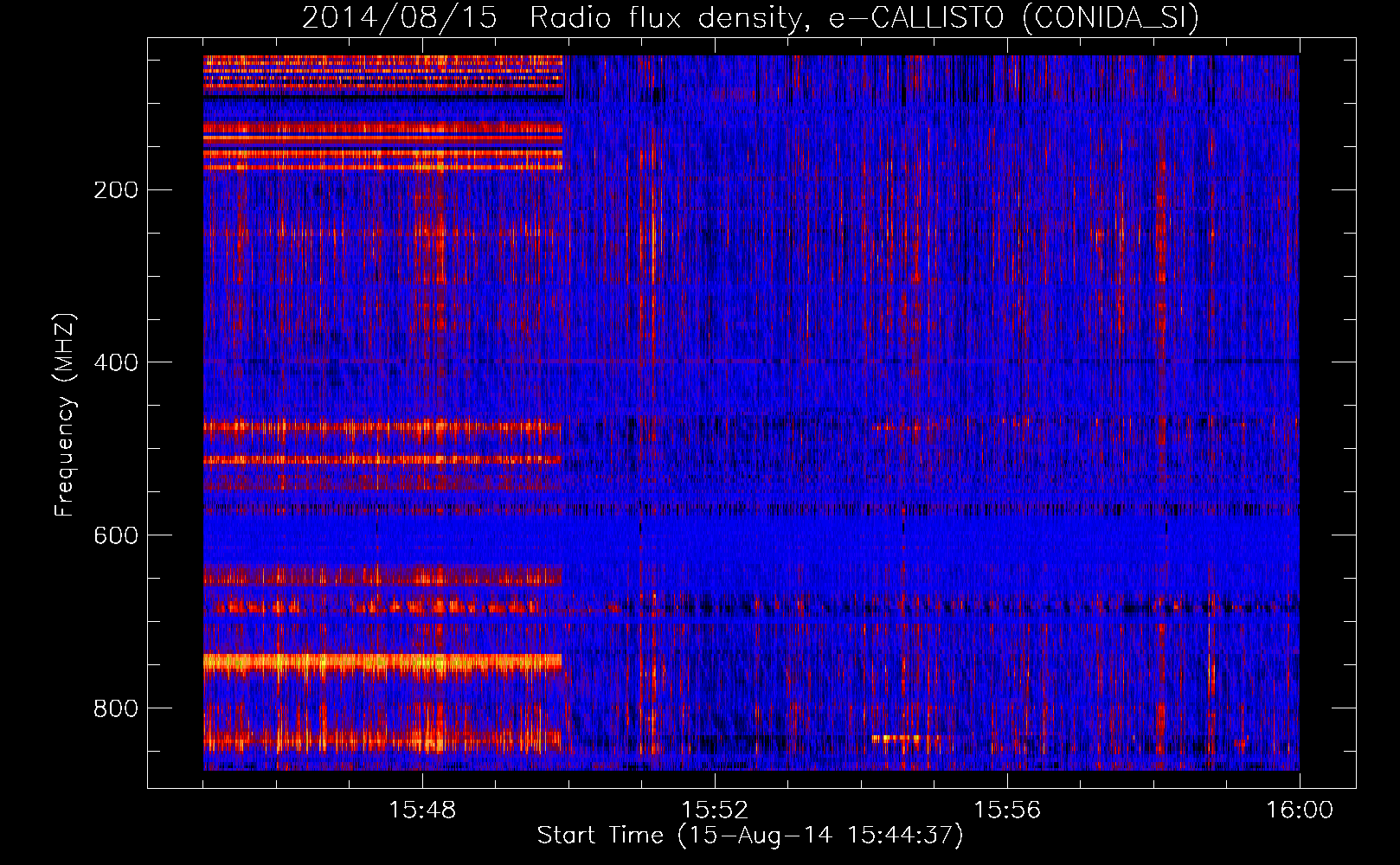Click the 400 frequency tick label
Screen dimensions: 1400x865
pos(116,362)
